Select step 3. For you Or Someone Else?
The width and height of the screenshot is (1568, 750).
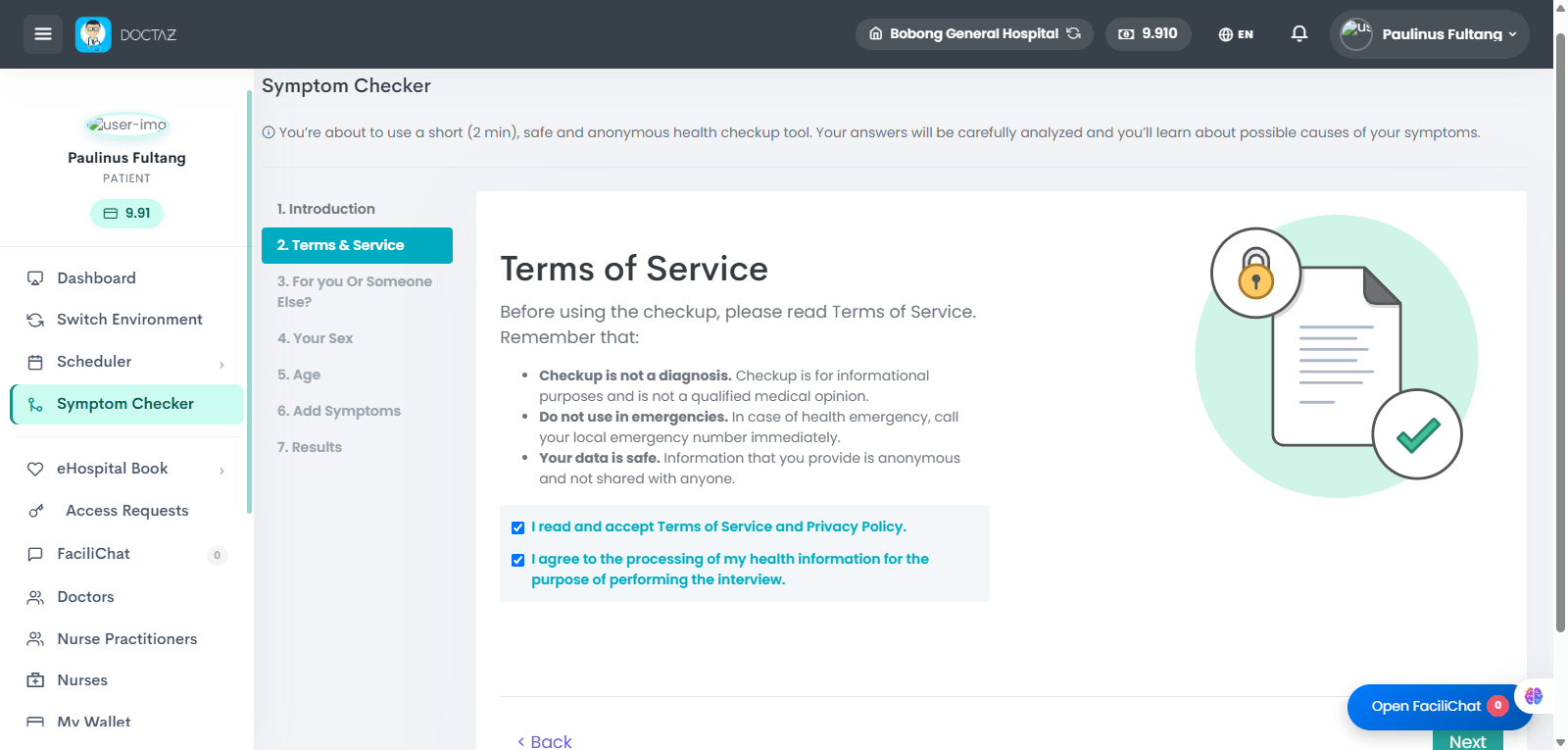[x=357, y=292]
